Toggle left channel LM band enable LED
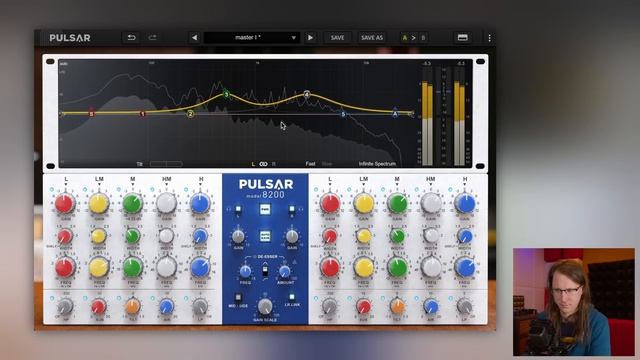This screenshot has width=640, height=360. pos(85,190)
